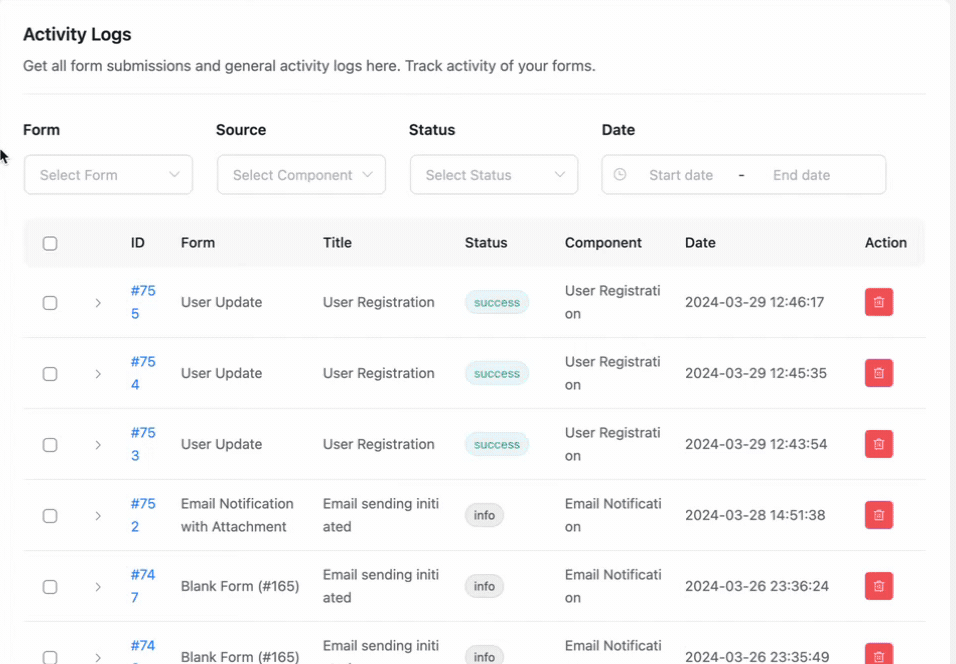The image size is (956, 664).
Task: Open log entry link #752
Action: [142, 515]
